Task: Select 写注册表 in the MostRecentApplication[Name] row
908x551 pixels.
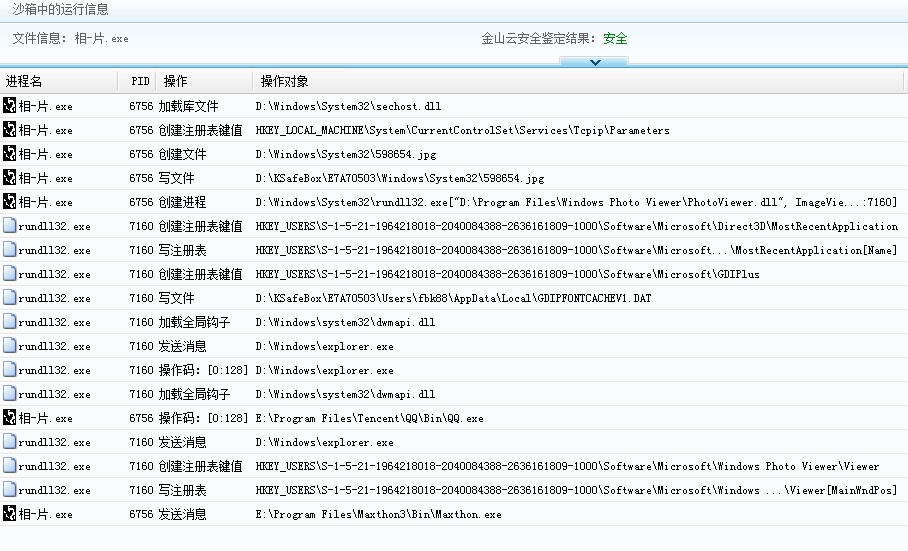Action: pos(182,251)
